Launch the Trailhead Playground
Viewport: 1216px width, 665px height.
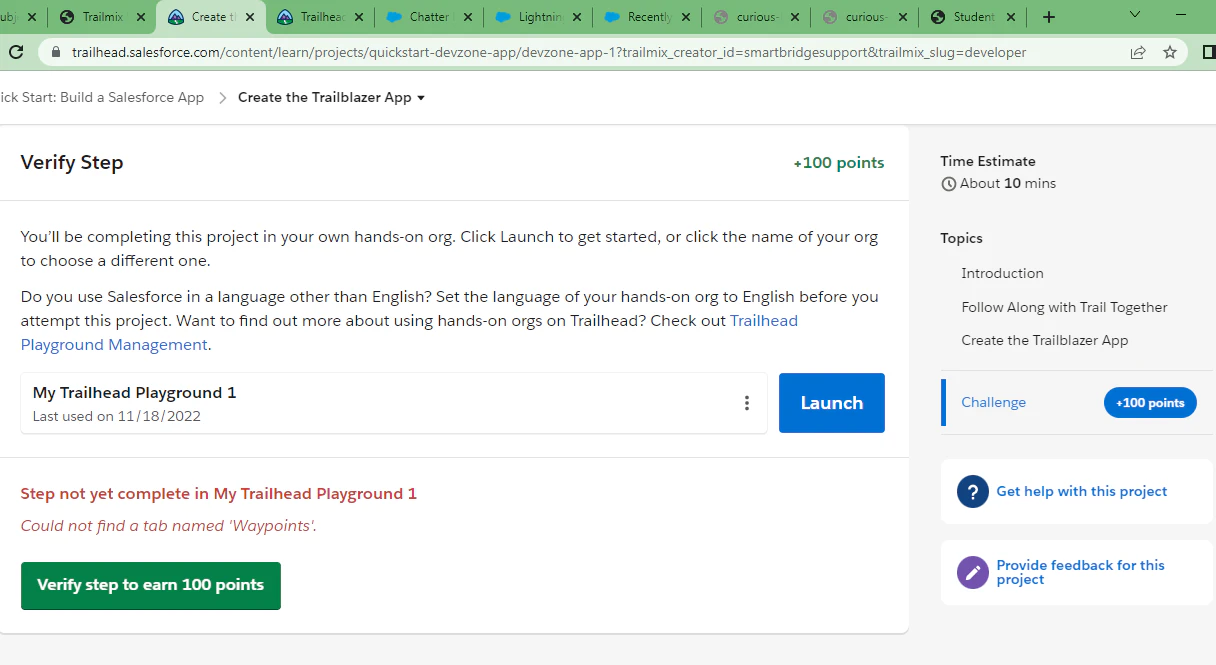coord(832,403)
